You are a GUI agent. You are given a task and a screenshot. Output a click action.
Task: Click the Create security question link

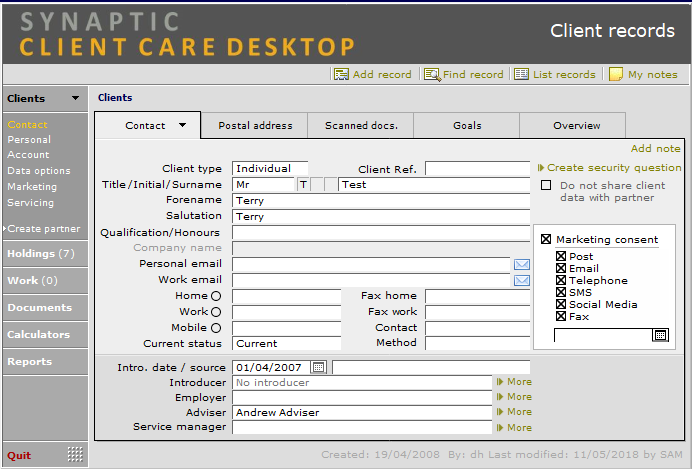pos(614,168)
